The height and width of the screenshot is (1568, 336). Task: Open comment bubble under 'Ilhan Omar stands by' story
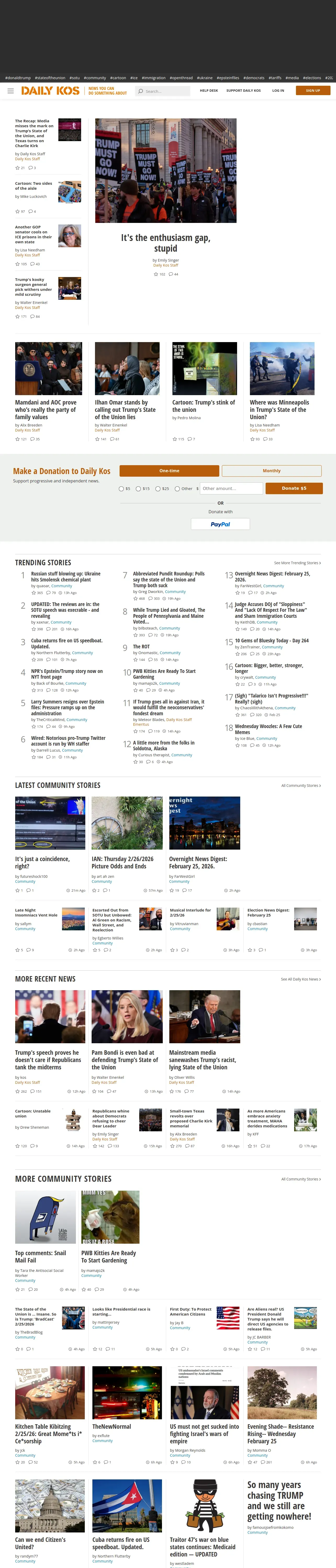(112, 439)
